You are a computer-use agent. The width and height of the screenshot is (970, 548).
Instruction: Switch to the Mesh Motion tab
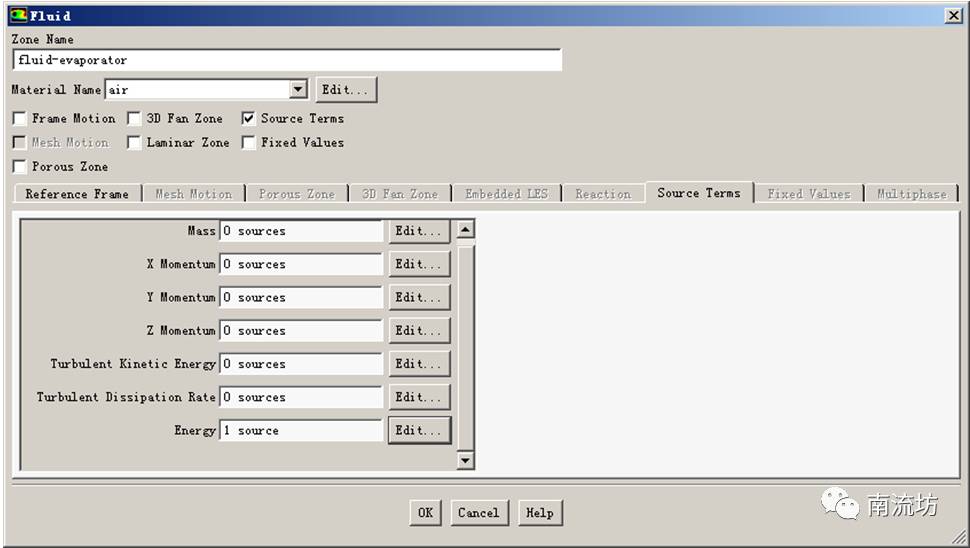(194, 194)
